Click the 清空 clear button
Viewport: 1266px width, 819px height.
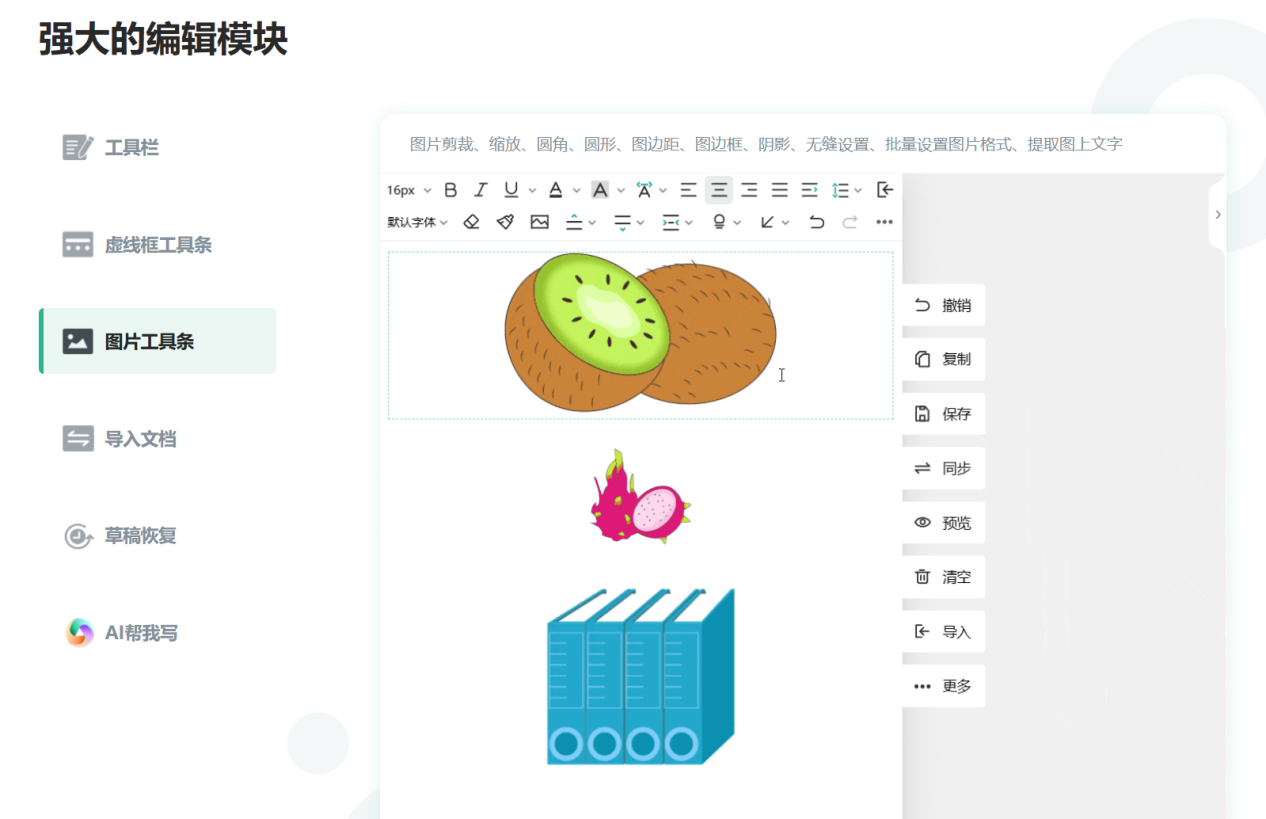(943, 577)
